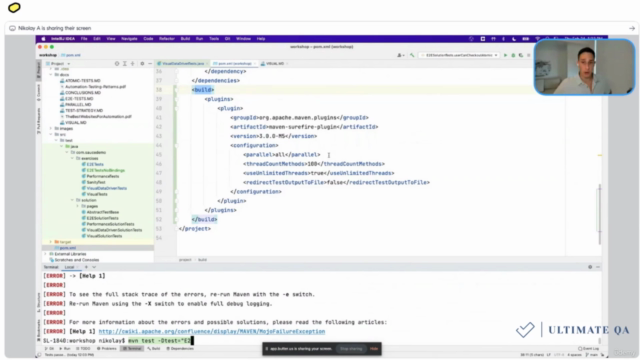
Task: Select E2ESolutionTests class
Action: (x=102, y=218)
